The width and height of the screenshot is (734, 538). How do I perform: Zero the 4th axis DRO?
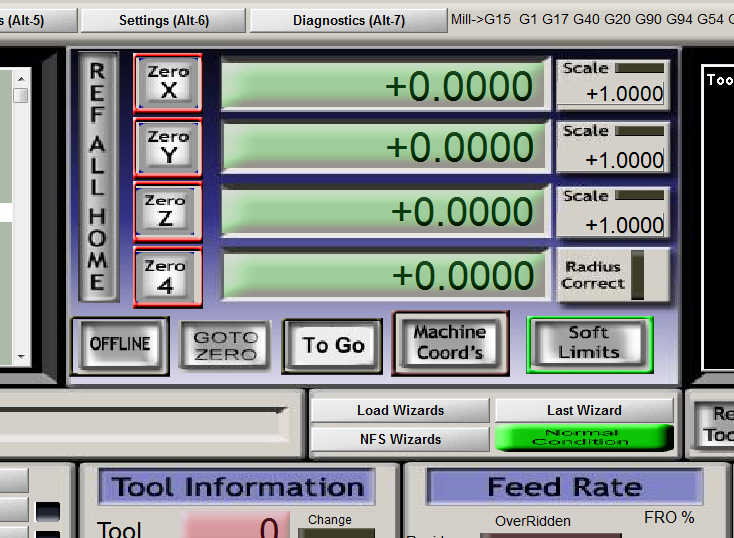click(168, 277)
